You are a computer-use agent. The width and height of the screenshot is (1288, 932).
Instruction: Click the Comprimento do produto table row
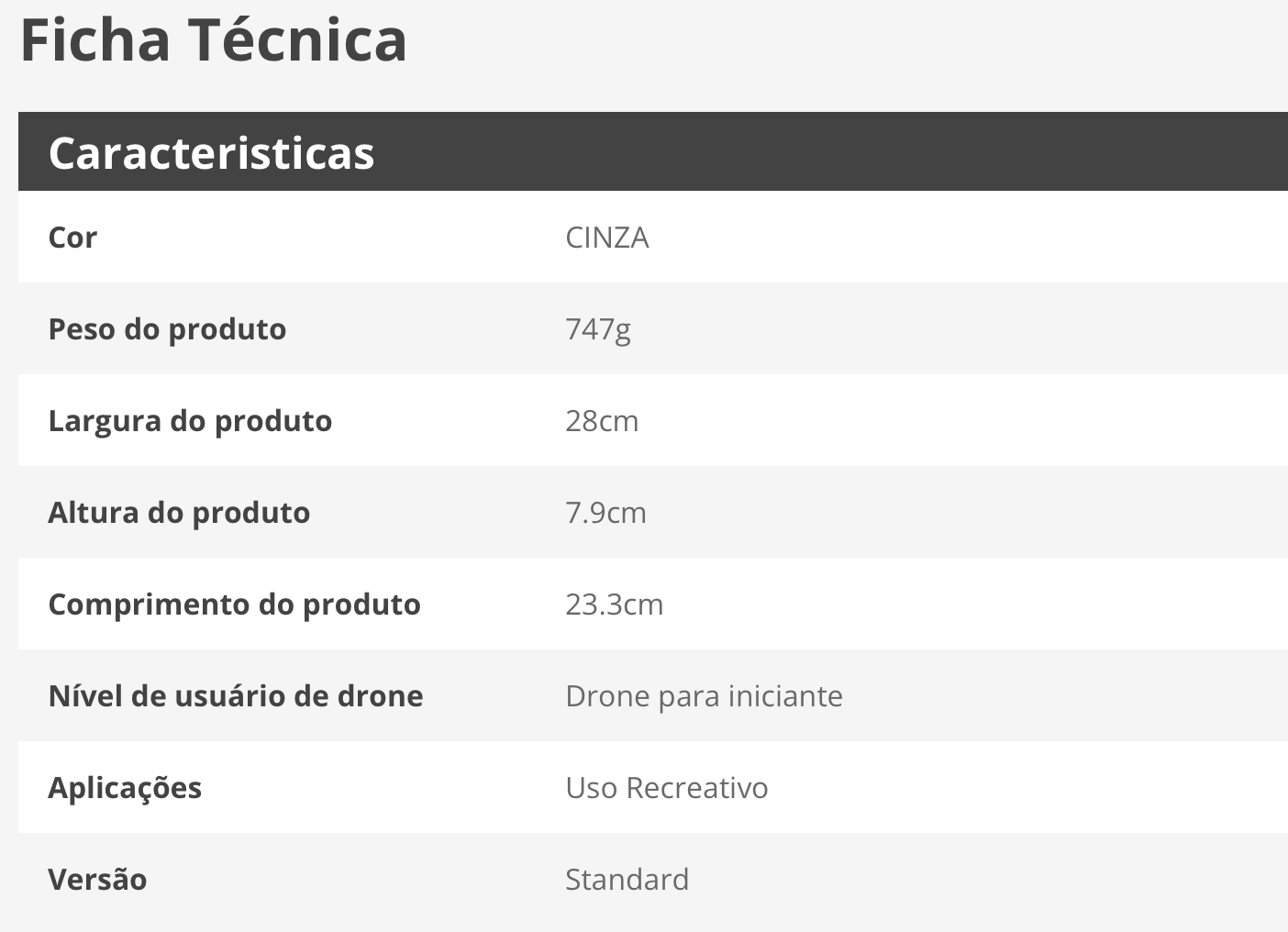click(x=653, y=604)
